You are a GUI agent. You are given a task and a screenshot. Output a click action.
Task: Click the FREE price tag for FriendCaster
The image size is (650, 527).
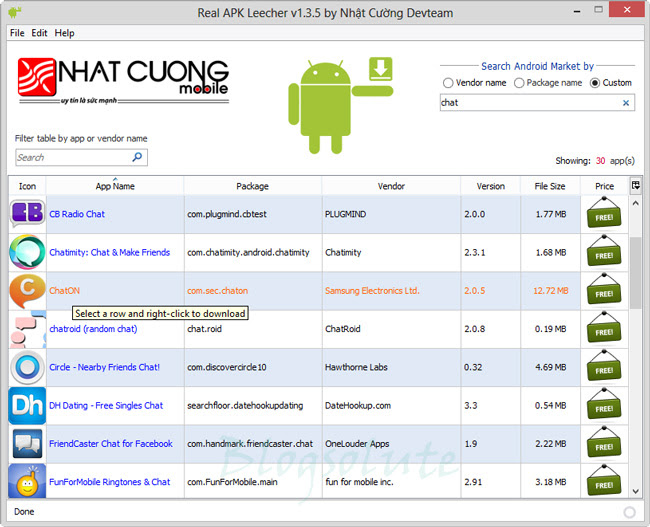pos(604,442)
